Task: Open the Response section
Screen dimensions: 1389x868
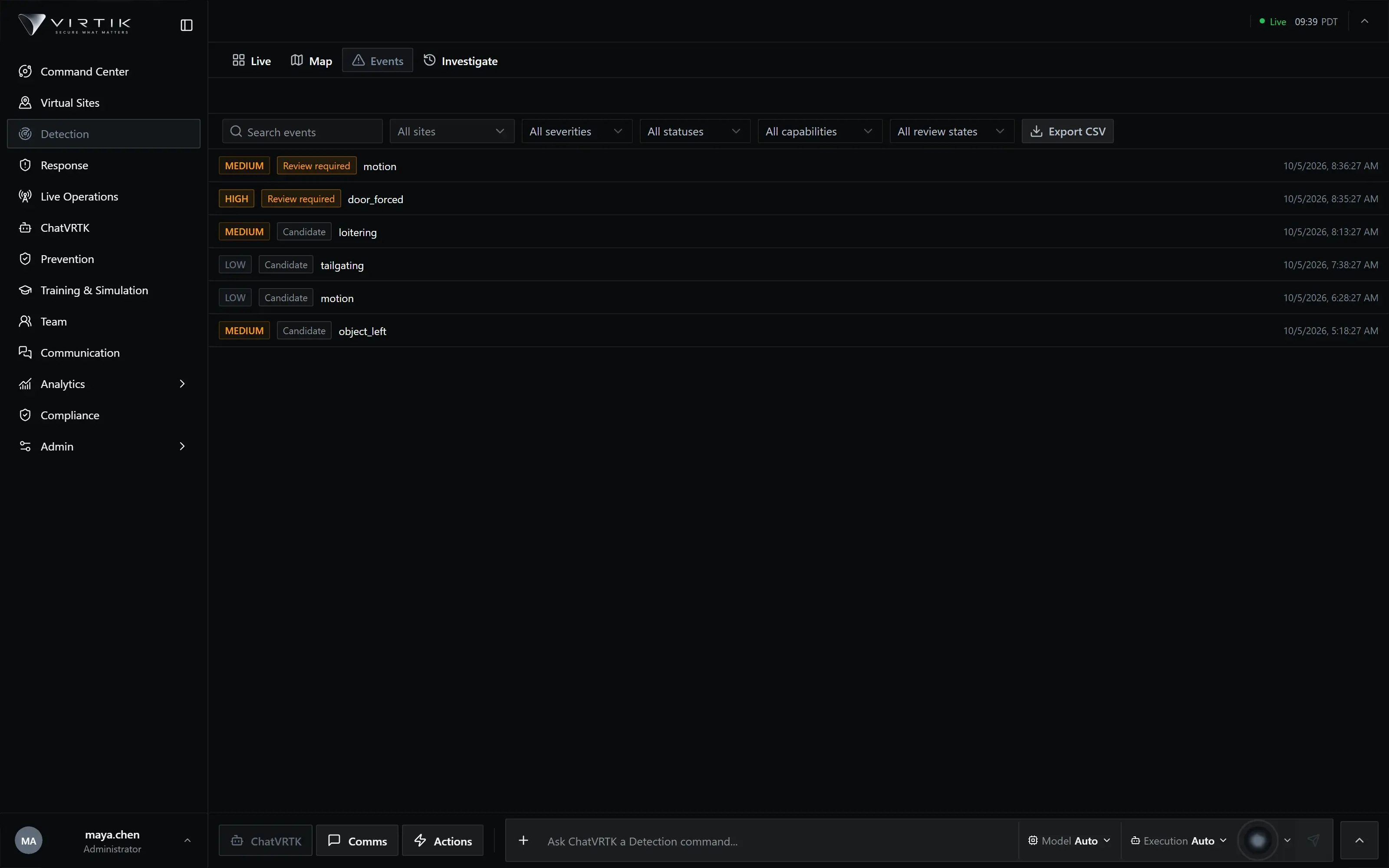Action: click(103, 165)
